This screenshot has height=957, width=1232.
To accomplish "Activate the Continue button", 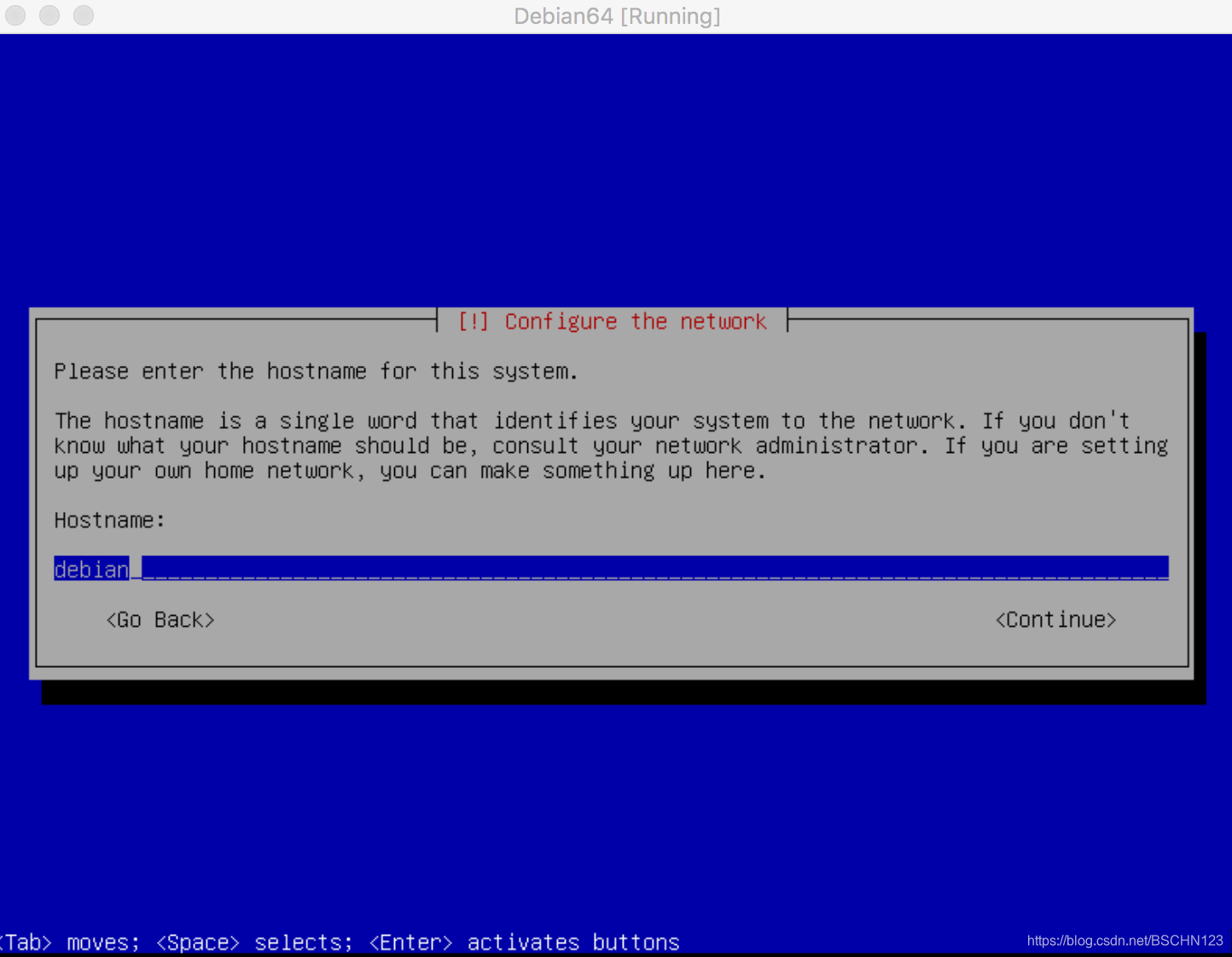I will click(1056, 620).
